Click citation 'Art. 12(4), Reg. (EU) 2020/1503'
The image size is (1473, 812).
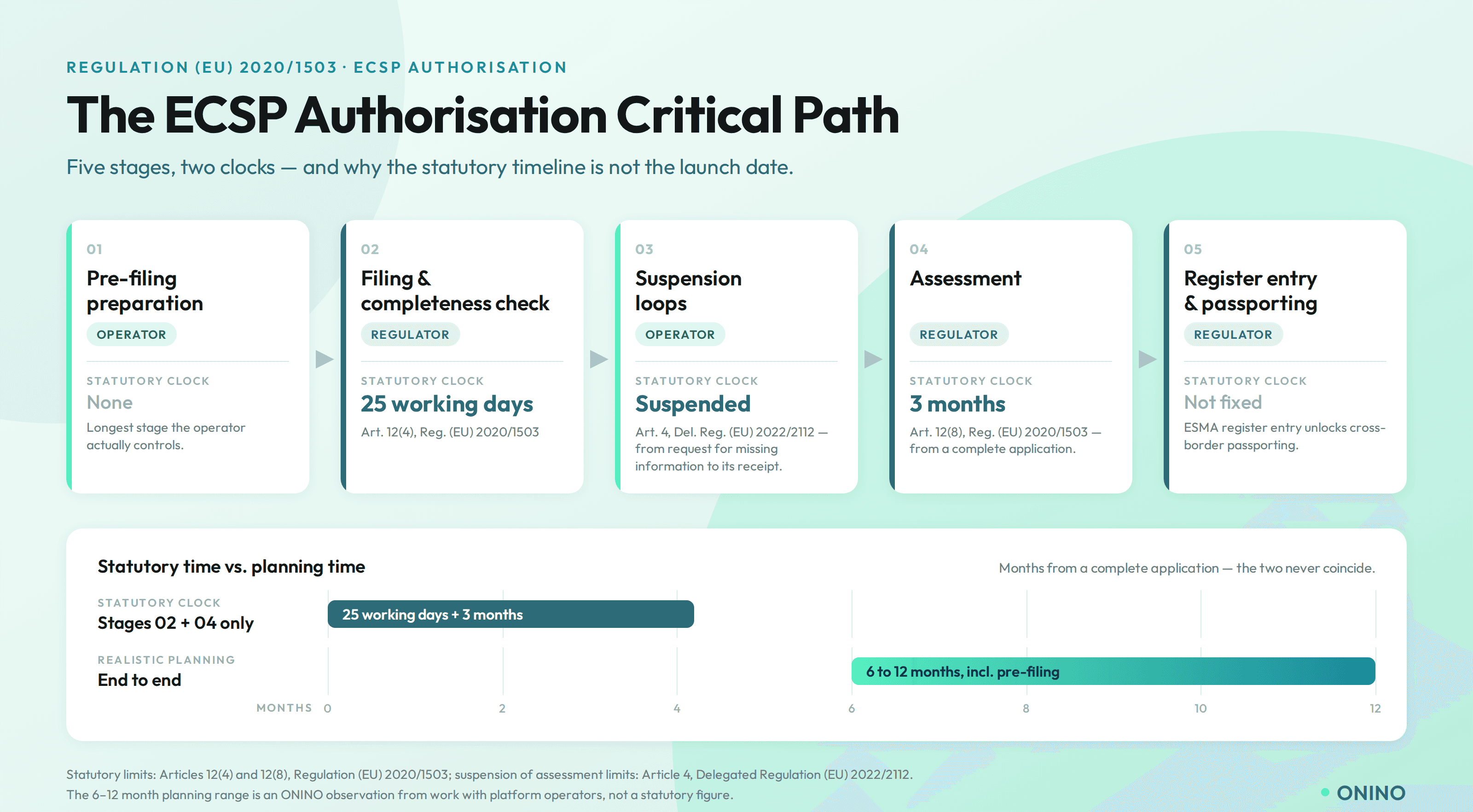450,432
